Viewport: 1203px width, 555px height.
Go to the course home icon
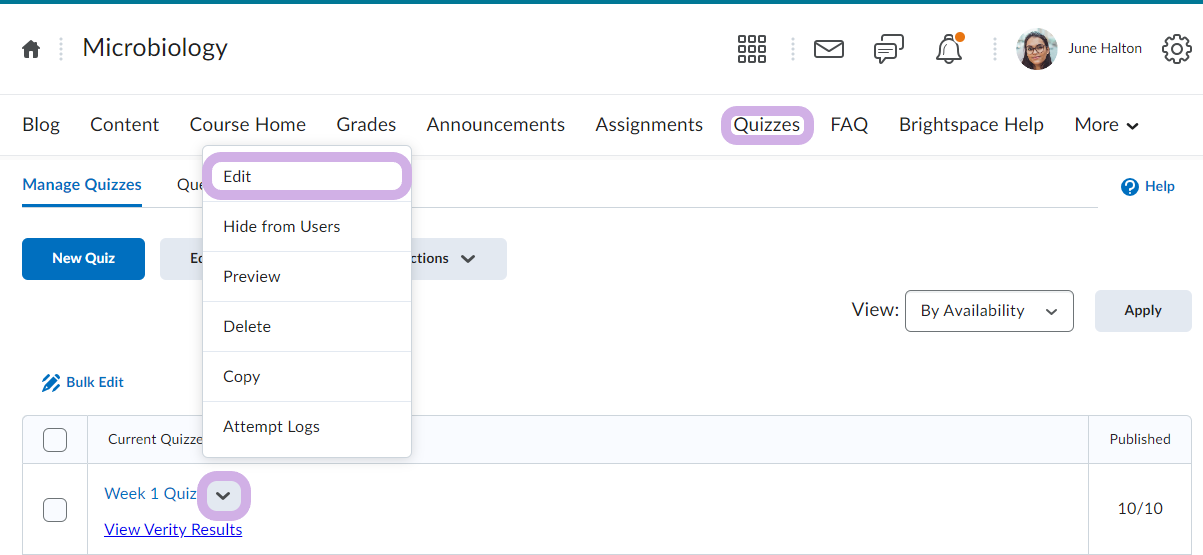pyautogui.click(x=32, y=49)
